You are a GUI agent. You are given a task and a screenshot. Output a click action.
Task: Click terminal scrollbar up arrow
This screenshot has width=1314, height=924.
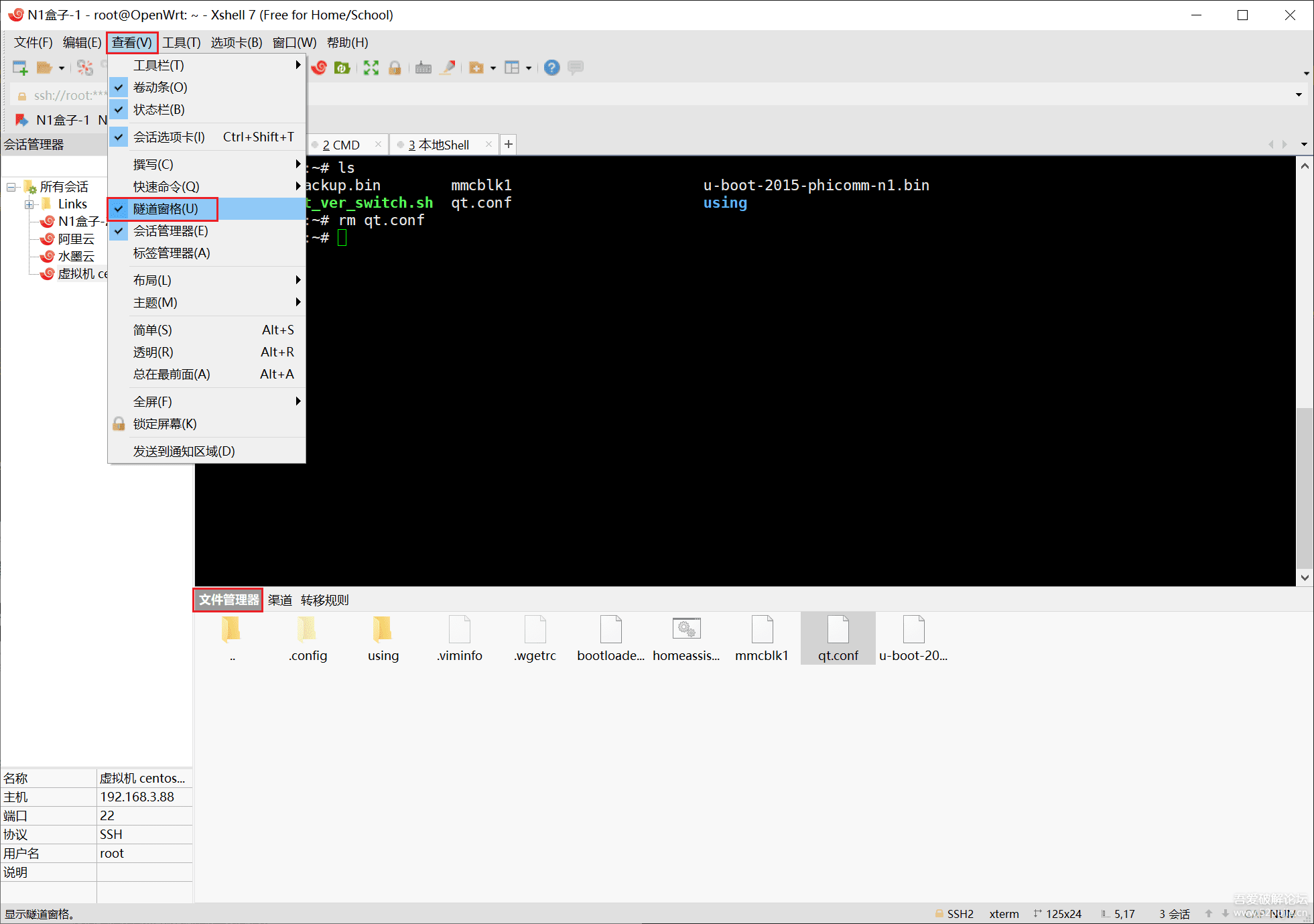pyautogui.click(x=1305, y=166)
